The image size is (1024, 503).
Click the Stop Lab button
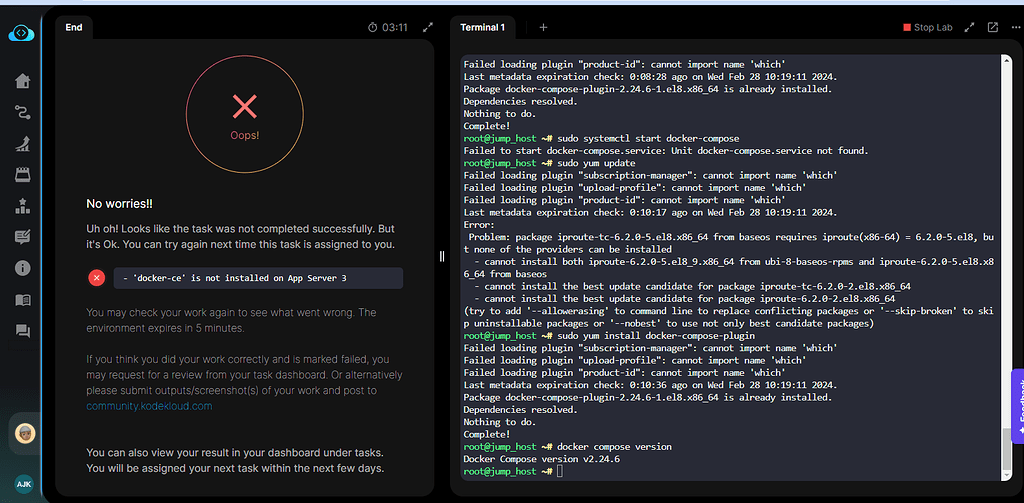click(x=927, y=27)
